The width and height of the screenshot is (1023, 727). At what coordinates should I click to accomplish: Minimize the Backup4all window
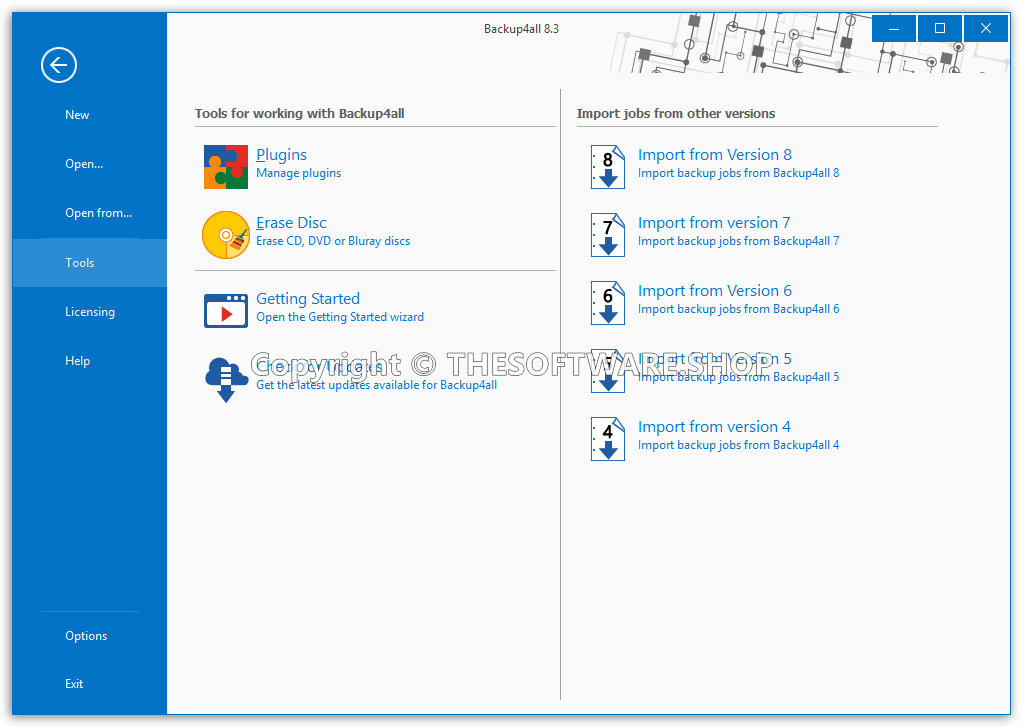[894, 28]
